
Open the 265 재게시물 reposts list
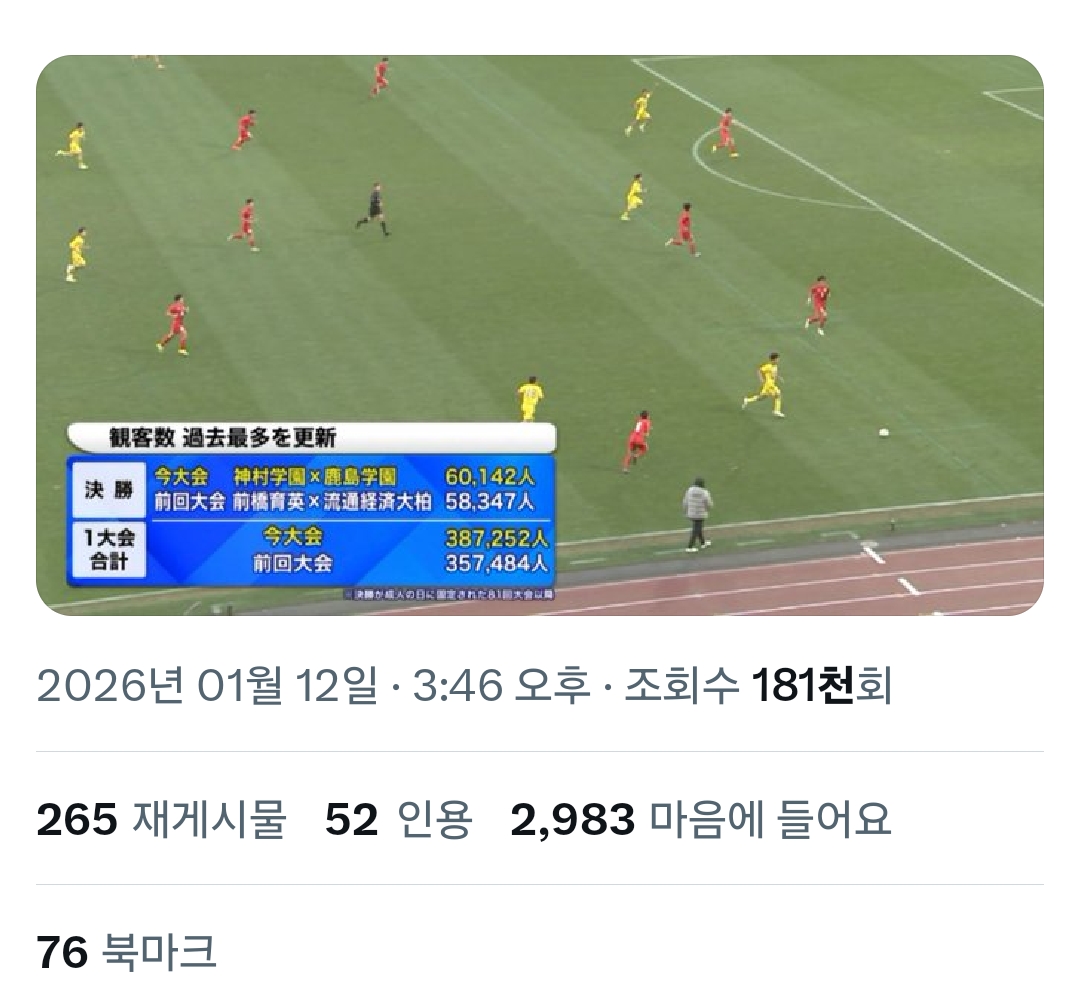pyautogui.click(x=161, y=819)
